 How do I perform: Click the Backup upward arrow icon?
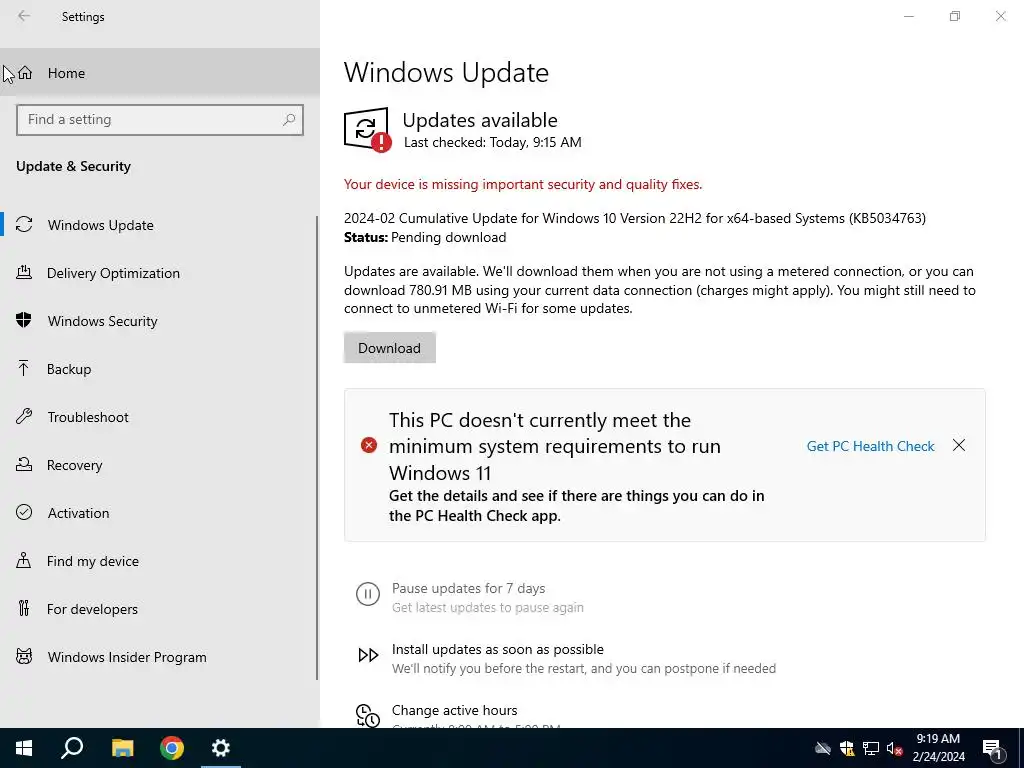coord(24,368)
